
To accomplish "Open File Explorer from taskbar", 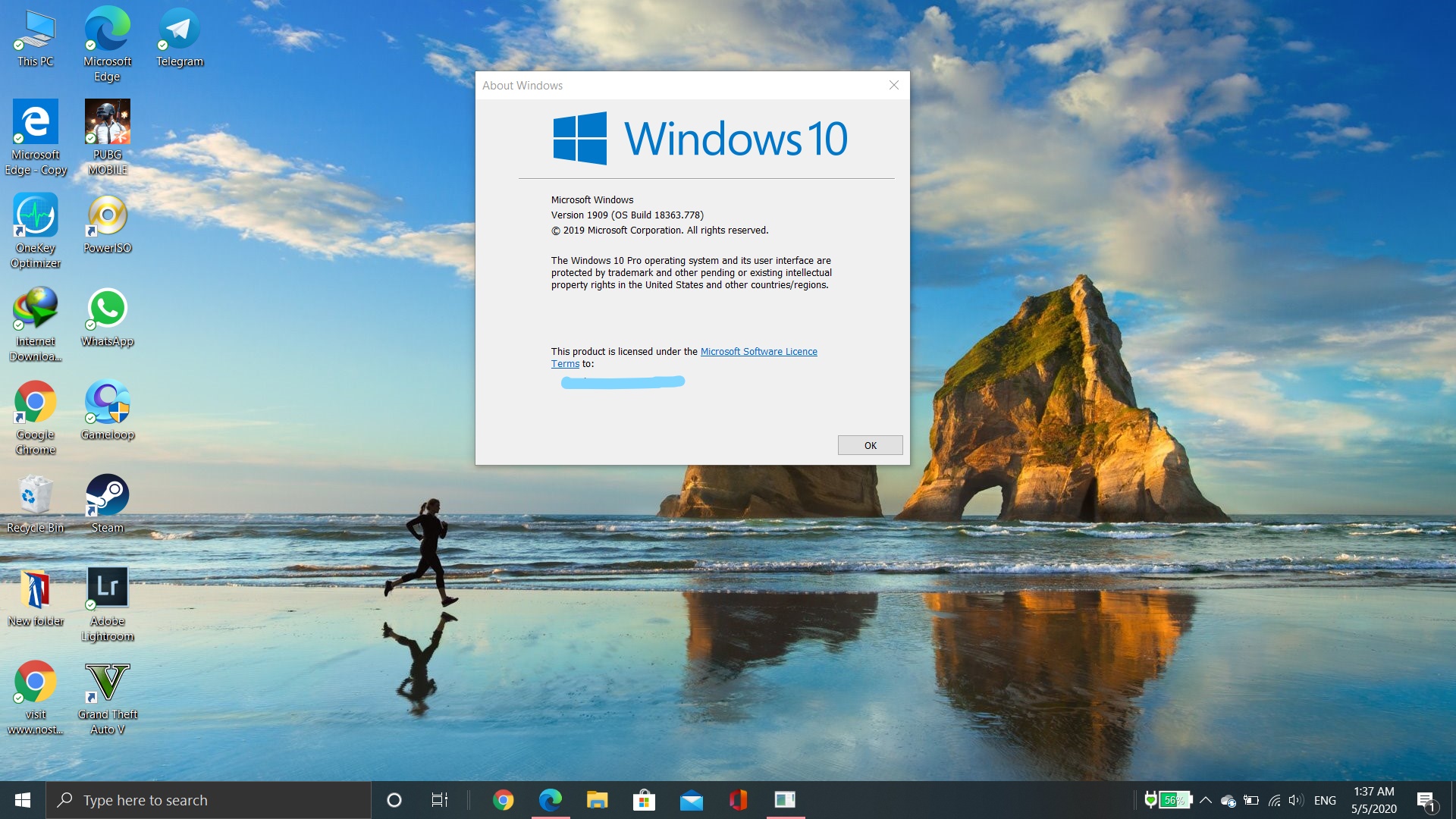I will tap(598, 800).
